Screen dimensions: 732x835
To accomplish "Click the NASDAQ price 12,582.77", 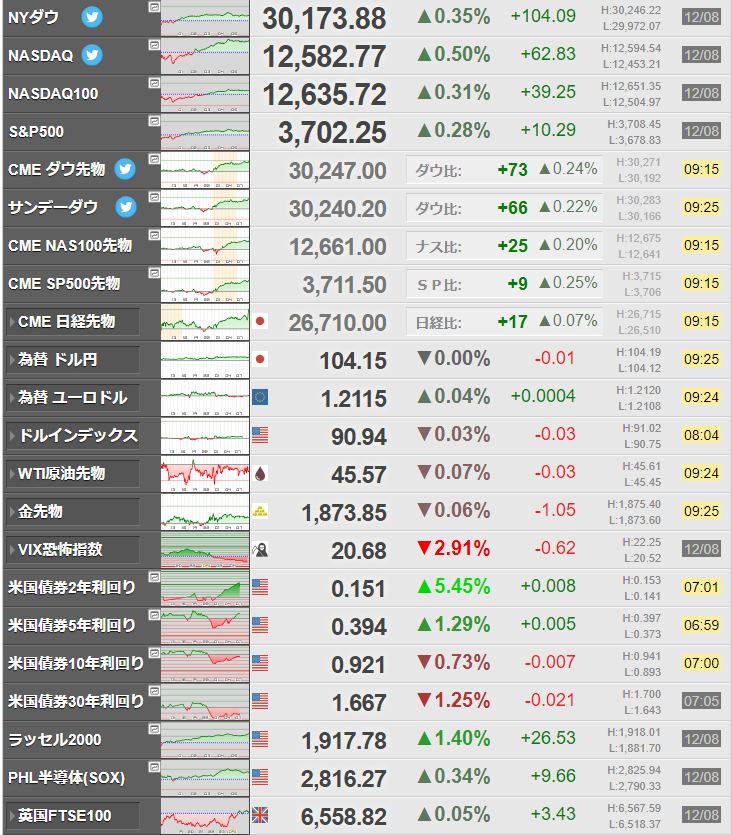I will tap(324, 56).
